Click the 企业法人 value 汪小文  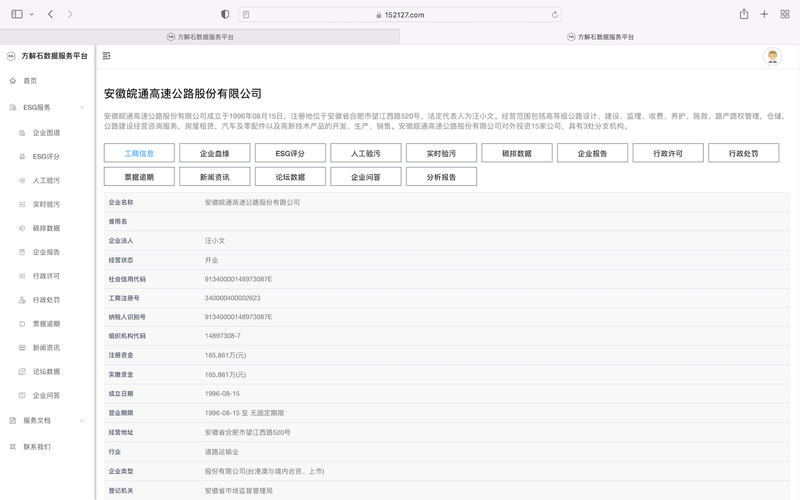[215, 241]
